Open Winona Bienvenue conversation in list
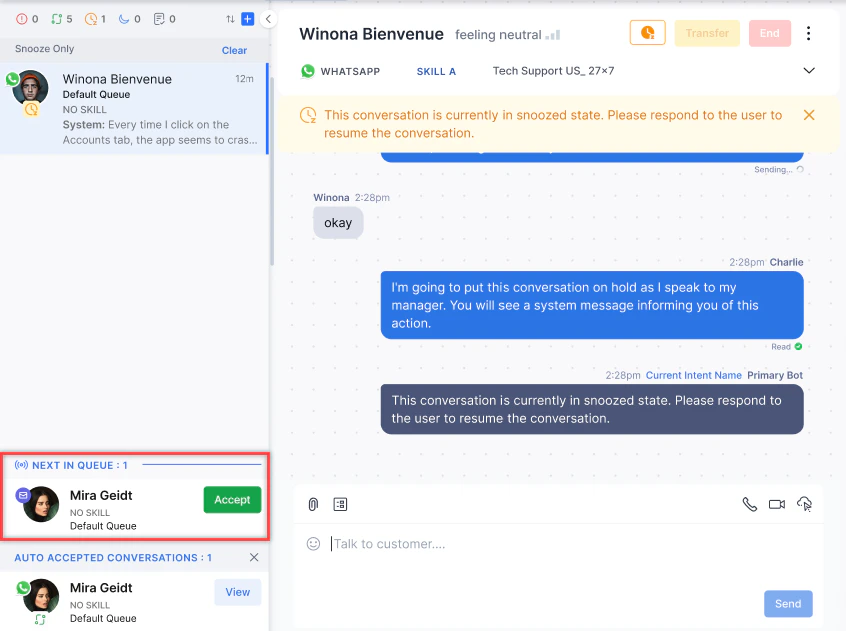Image resolution: width=846 pixels, height=631 pixels. coord(133,108)
